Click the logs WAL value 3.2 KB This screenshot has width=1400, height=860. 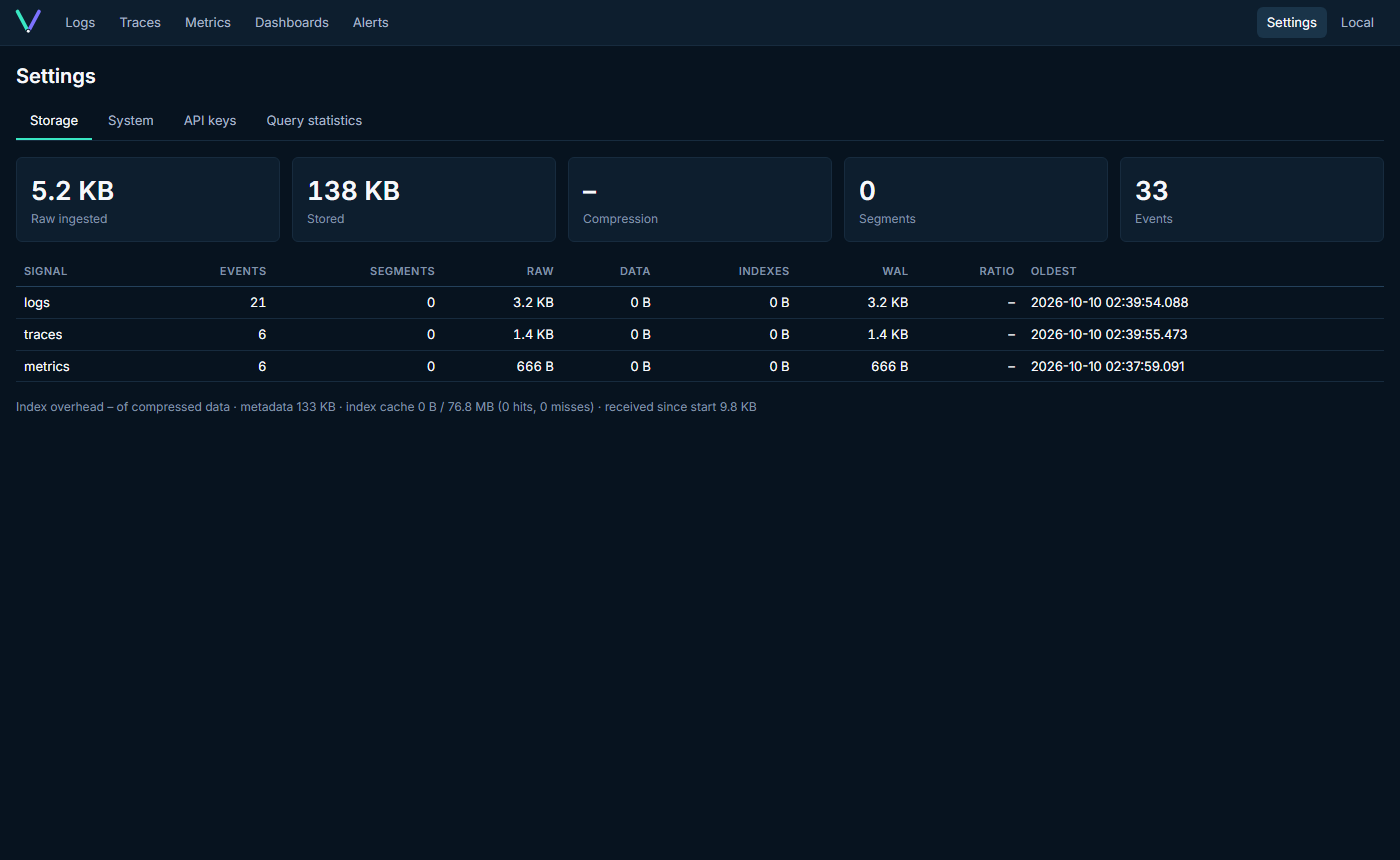(888, 302)
